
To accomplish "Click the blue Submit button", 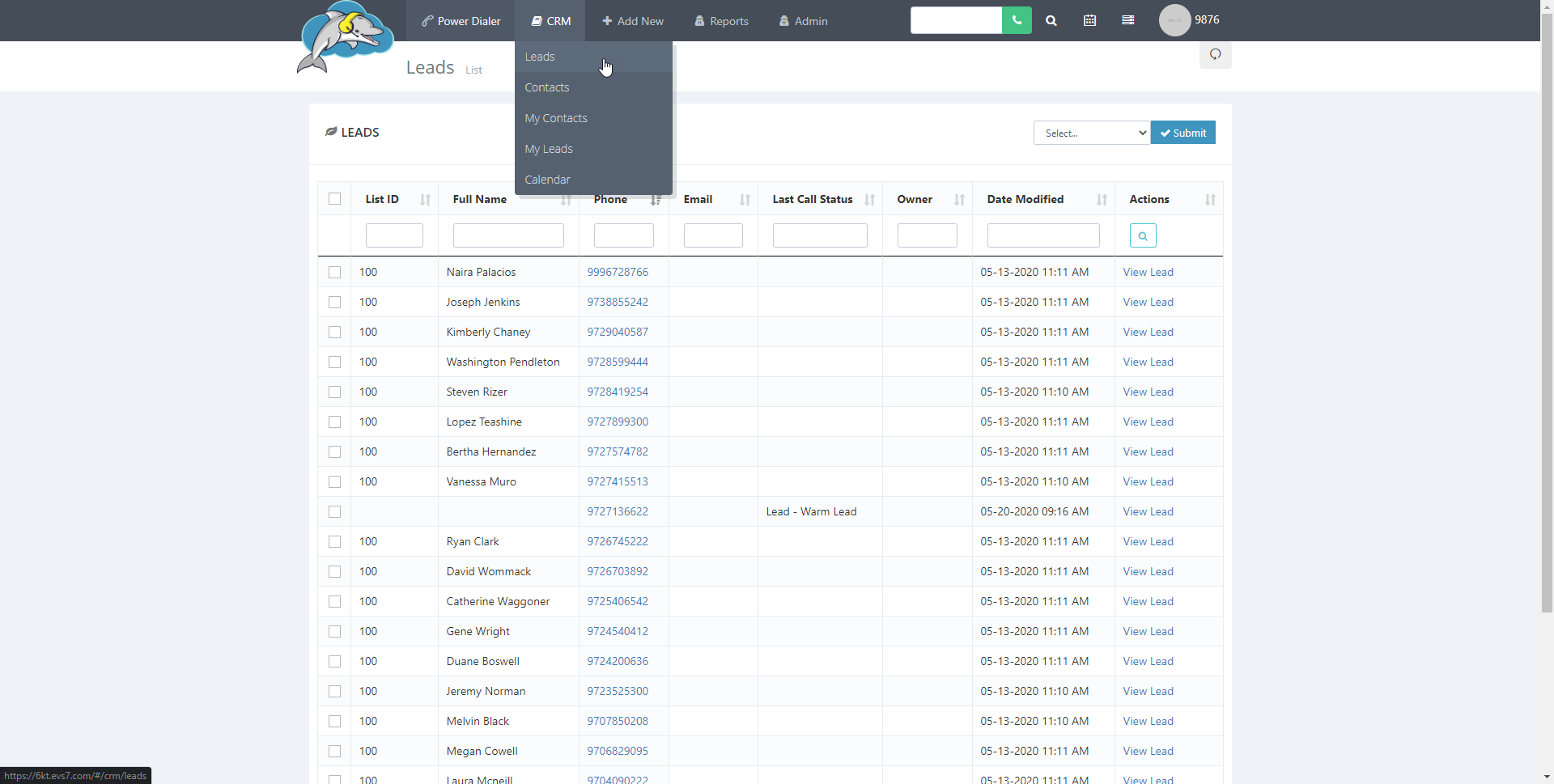I will 1183,133.
